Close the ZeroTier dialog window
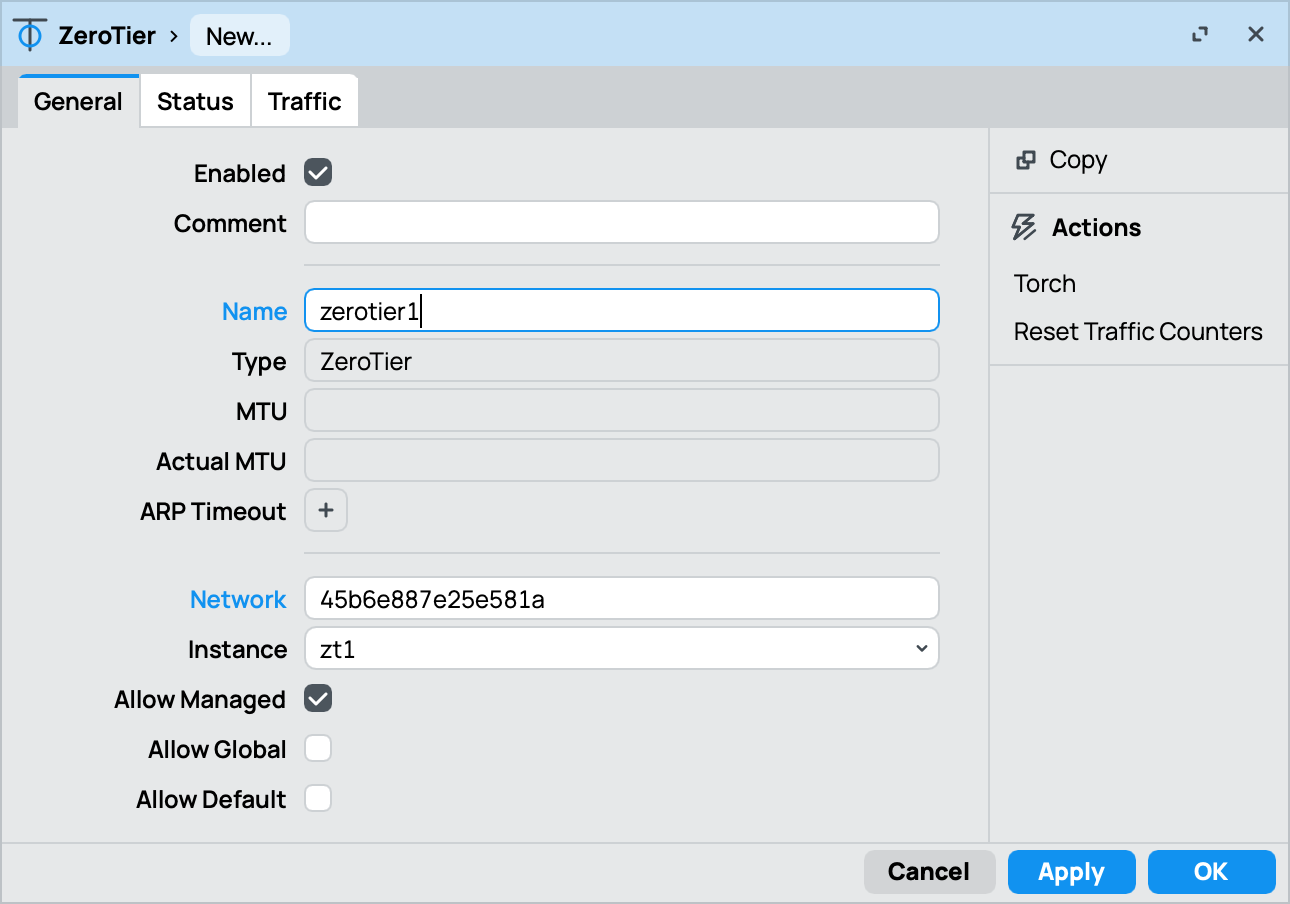The height and width of the screenshot is (904, 1290). tap(1256, 35)
